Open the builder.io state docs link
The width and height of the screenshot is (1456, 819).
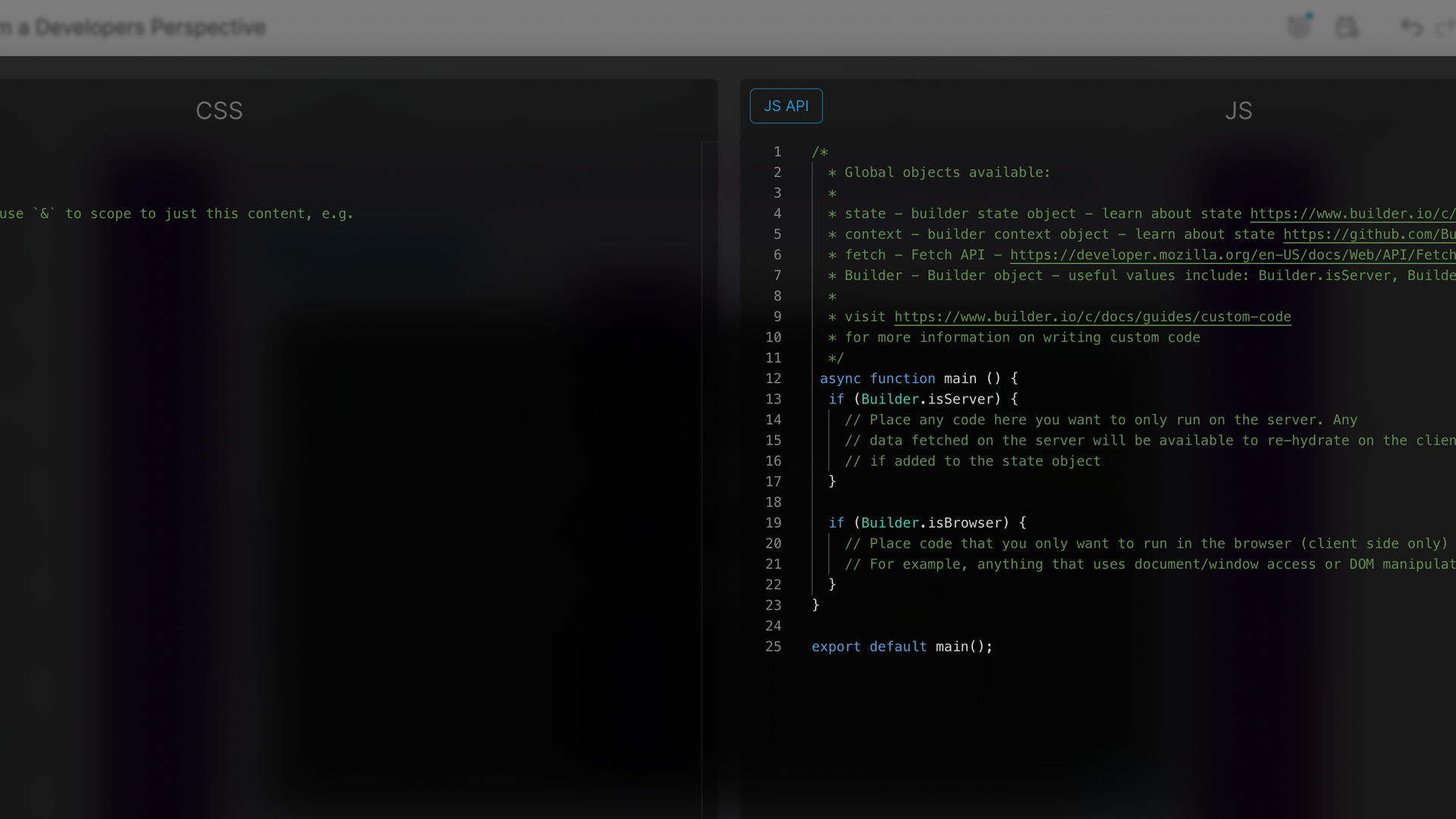[1351, 214]
